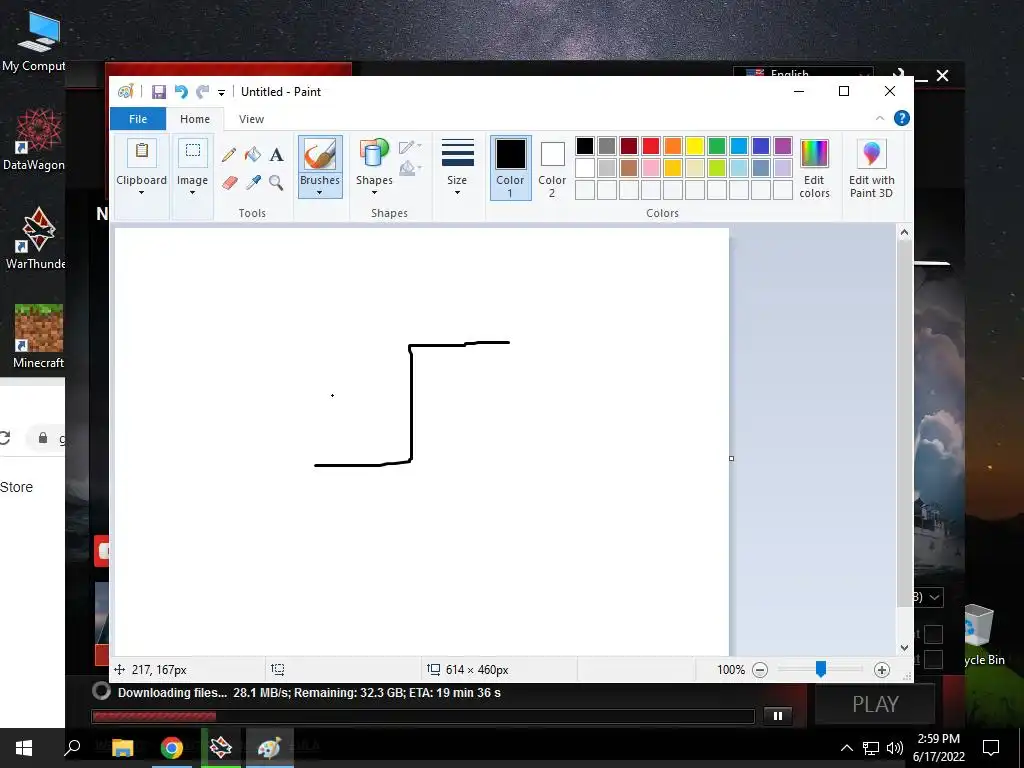Open the Size line thickness dropdown
The height and width of the screenshot is (768, 1024).
coord(457,167)
